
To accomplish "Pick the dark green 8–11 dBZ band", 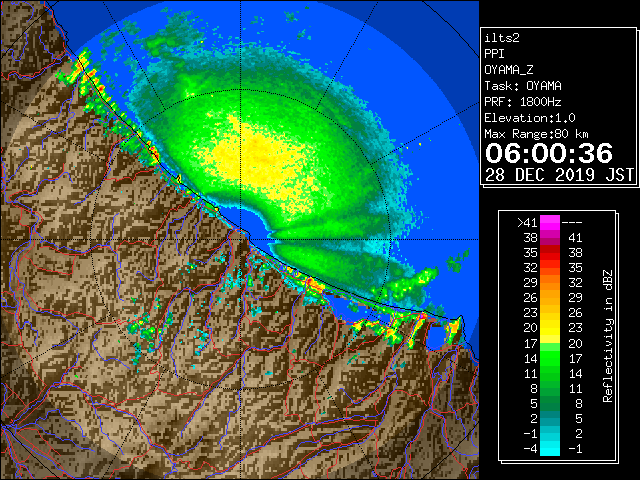I will coord(550,389).
